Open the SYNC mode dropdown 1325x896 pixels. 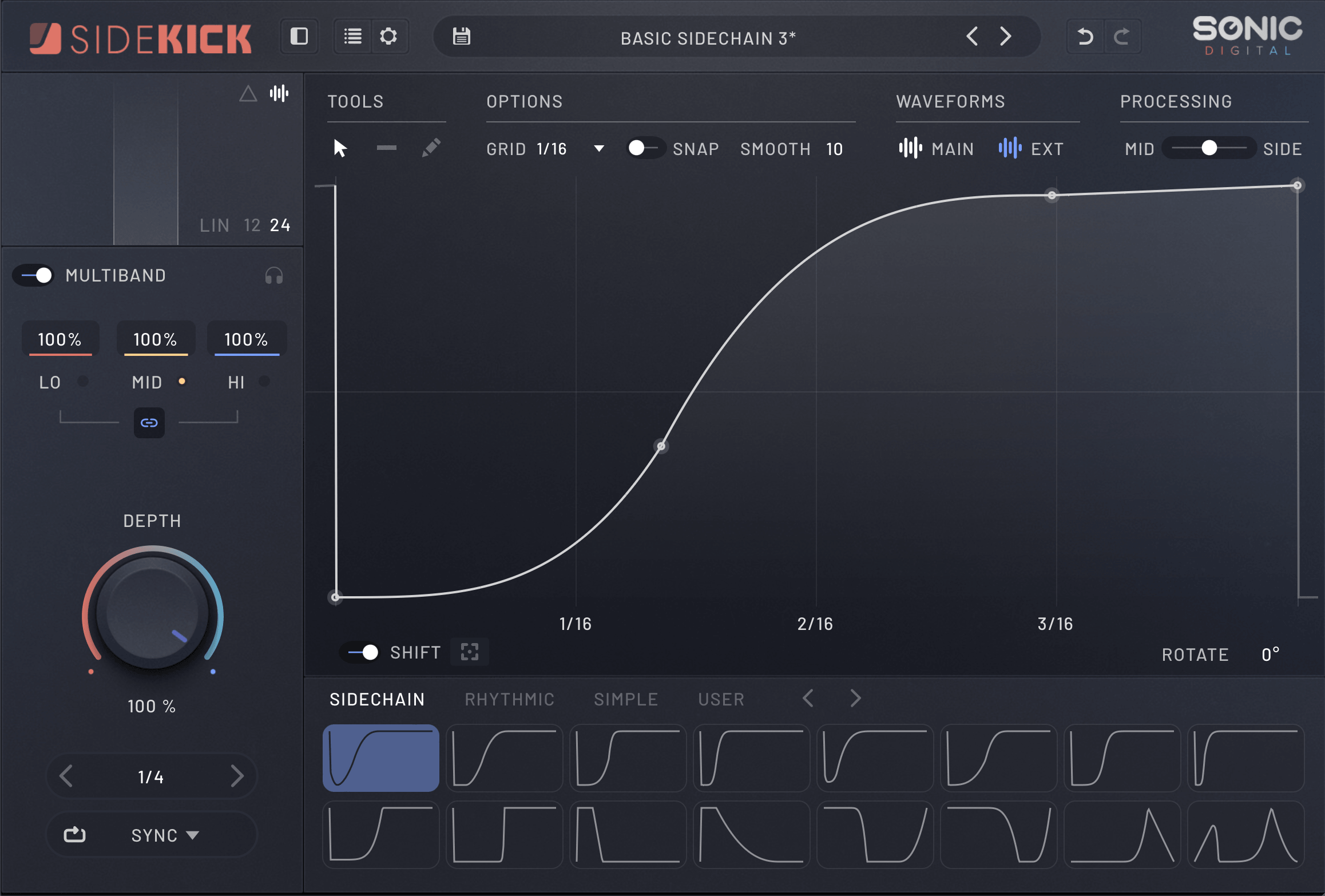click(x=165, y=835)
